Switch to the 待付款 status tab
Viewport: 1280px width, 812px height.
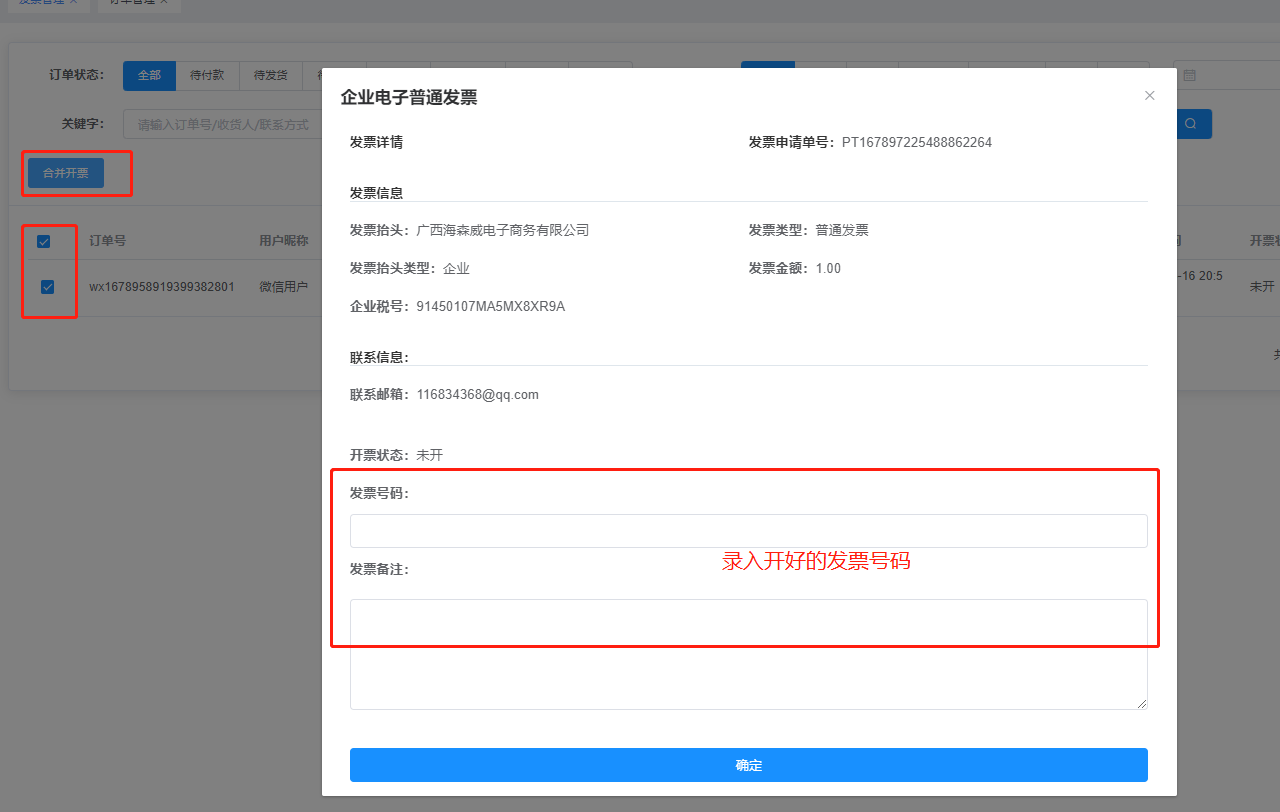[x=207, y=75]
